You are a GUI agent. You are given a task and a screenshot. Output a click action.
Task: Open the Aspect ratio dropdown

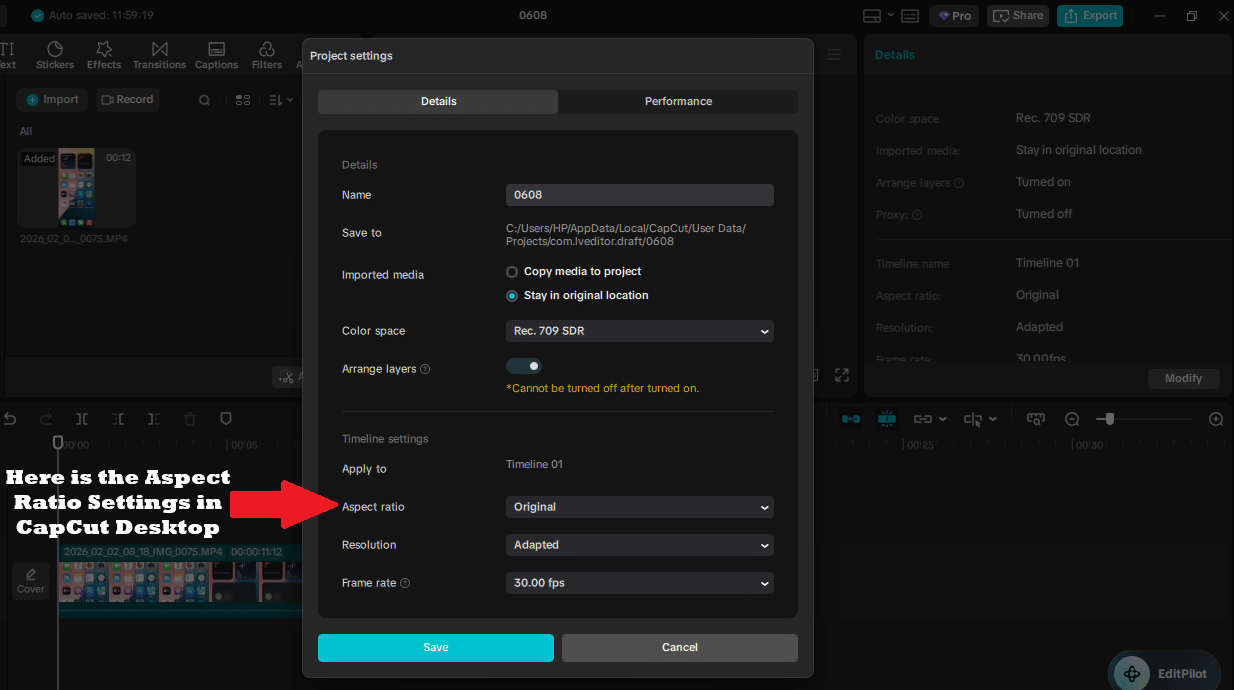click(640, 507)
